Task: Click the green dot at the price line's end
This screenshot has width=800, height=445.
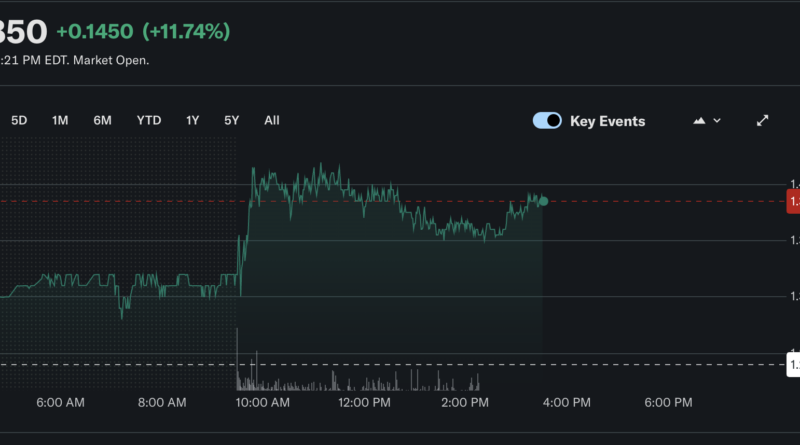Action: 543,201
